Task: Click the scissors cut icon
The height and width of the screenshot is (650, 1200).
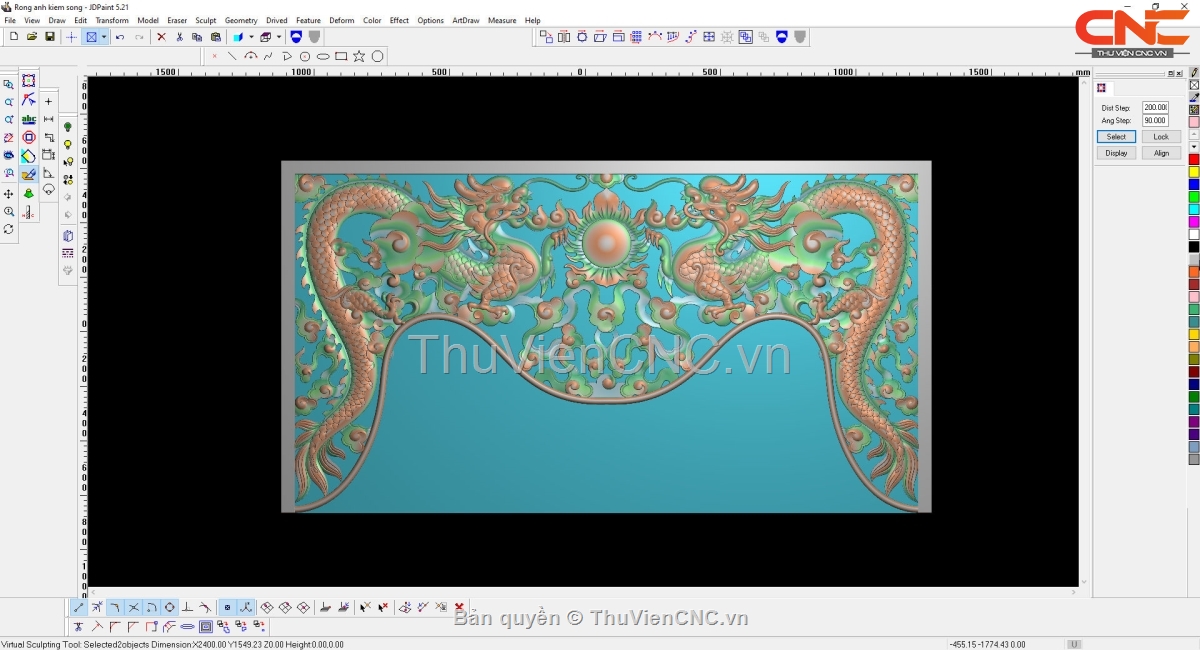Action: click(x=179, y=37)
